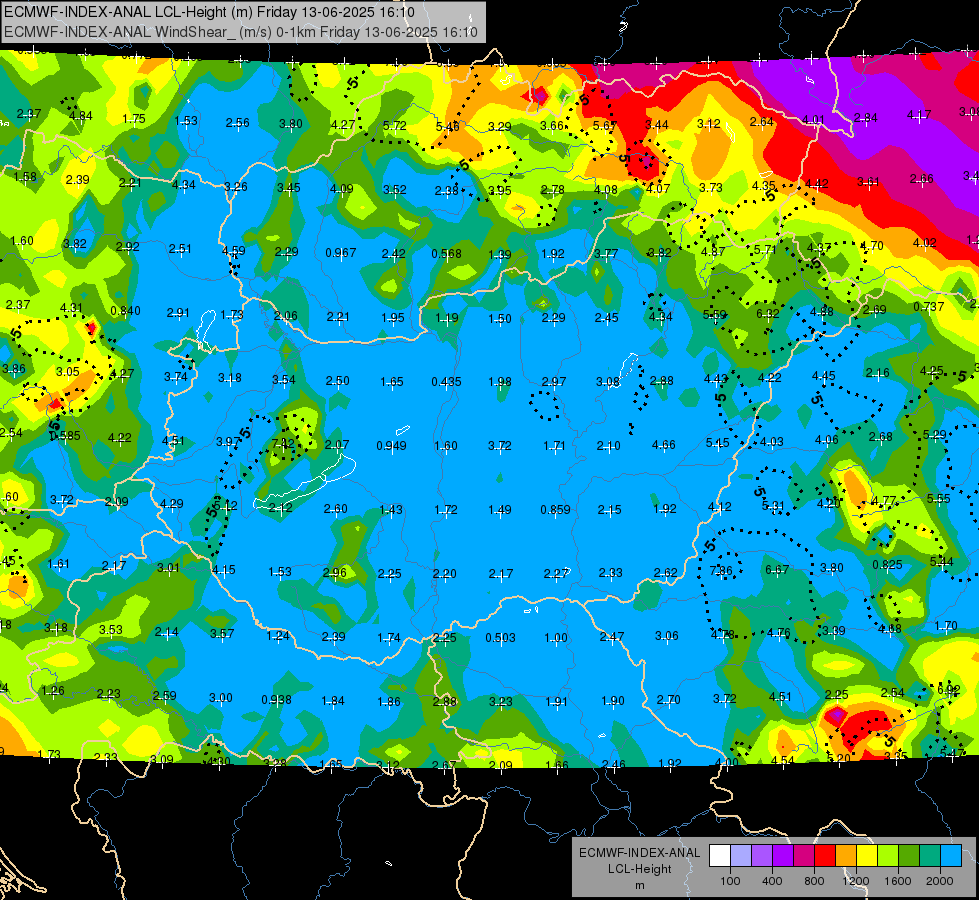Click the legend label 400
This screenshot has width=979, height=900.
pyautogui.click(x=772, y=881)
